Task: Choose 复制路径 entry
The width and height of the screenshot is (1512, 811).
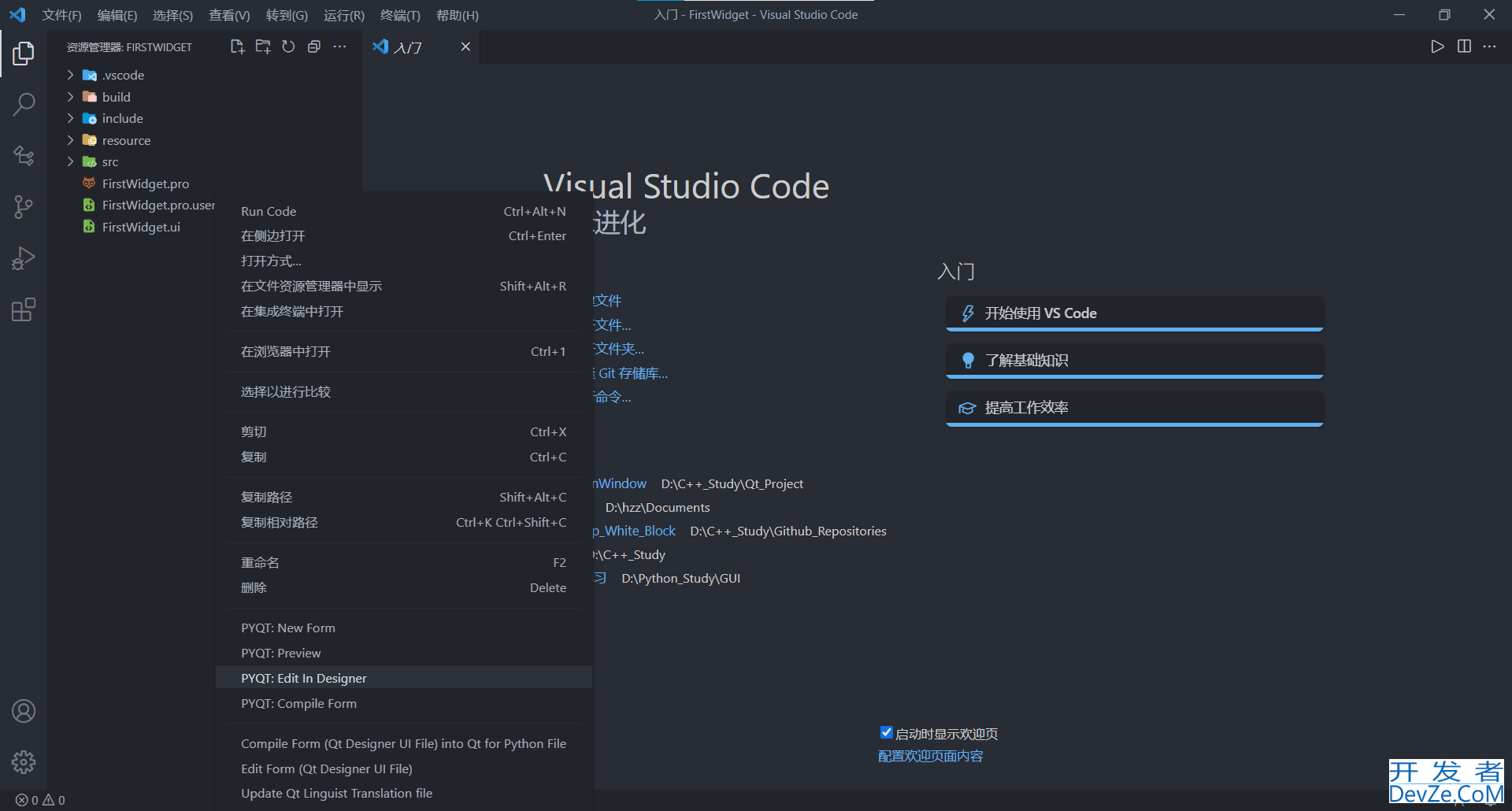Action: click(x=403, y=497)
